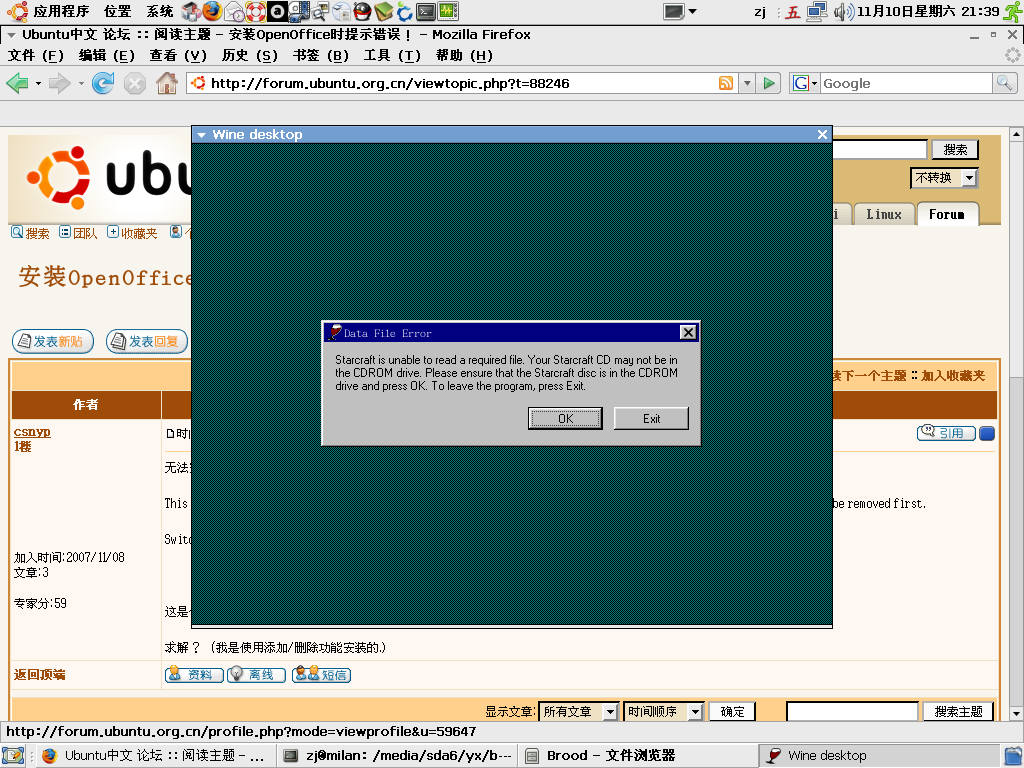Click OK in Data File Error dialog
Image resolution: width=1024 pixels, height=768 pixels.
pyautogui.click(x=565, y=419)
